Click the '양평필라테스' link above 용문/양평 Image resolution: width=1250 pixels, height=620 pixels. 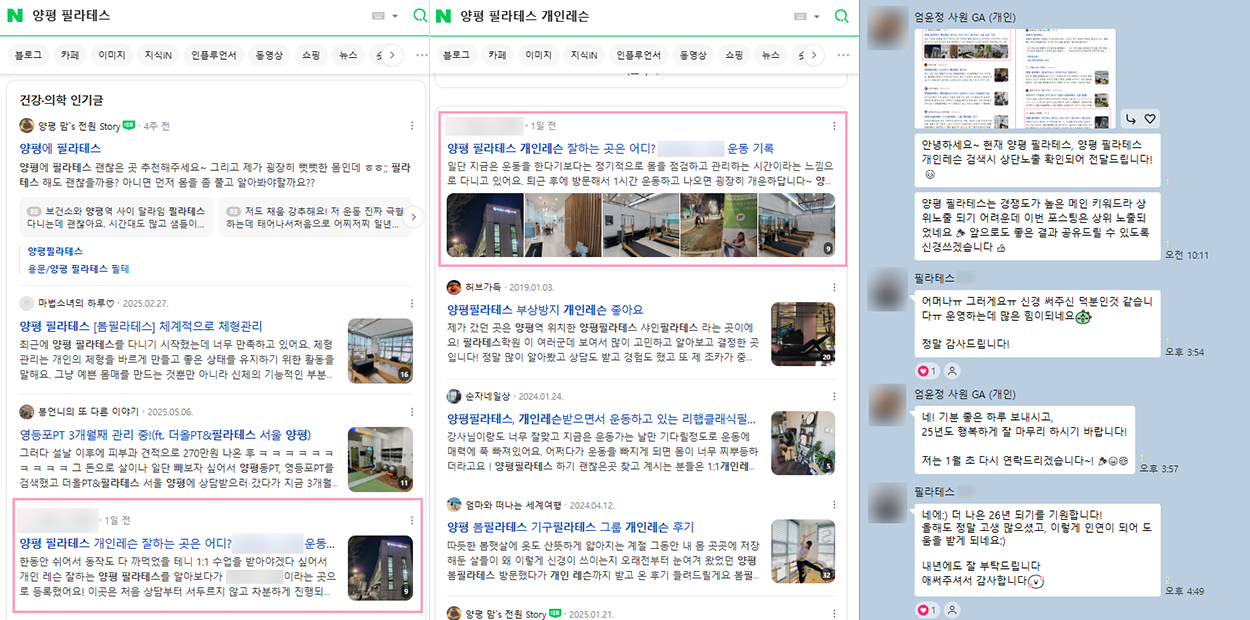point(55,251)
